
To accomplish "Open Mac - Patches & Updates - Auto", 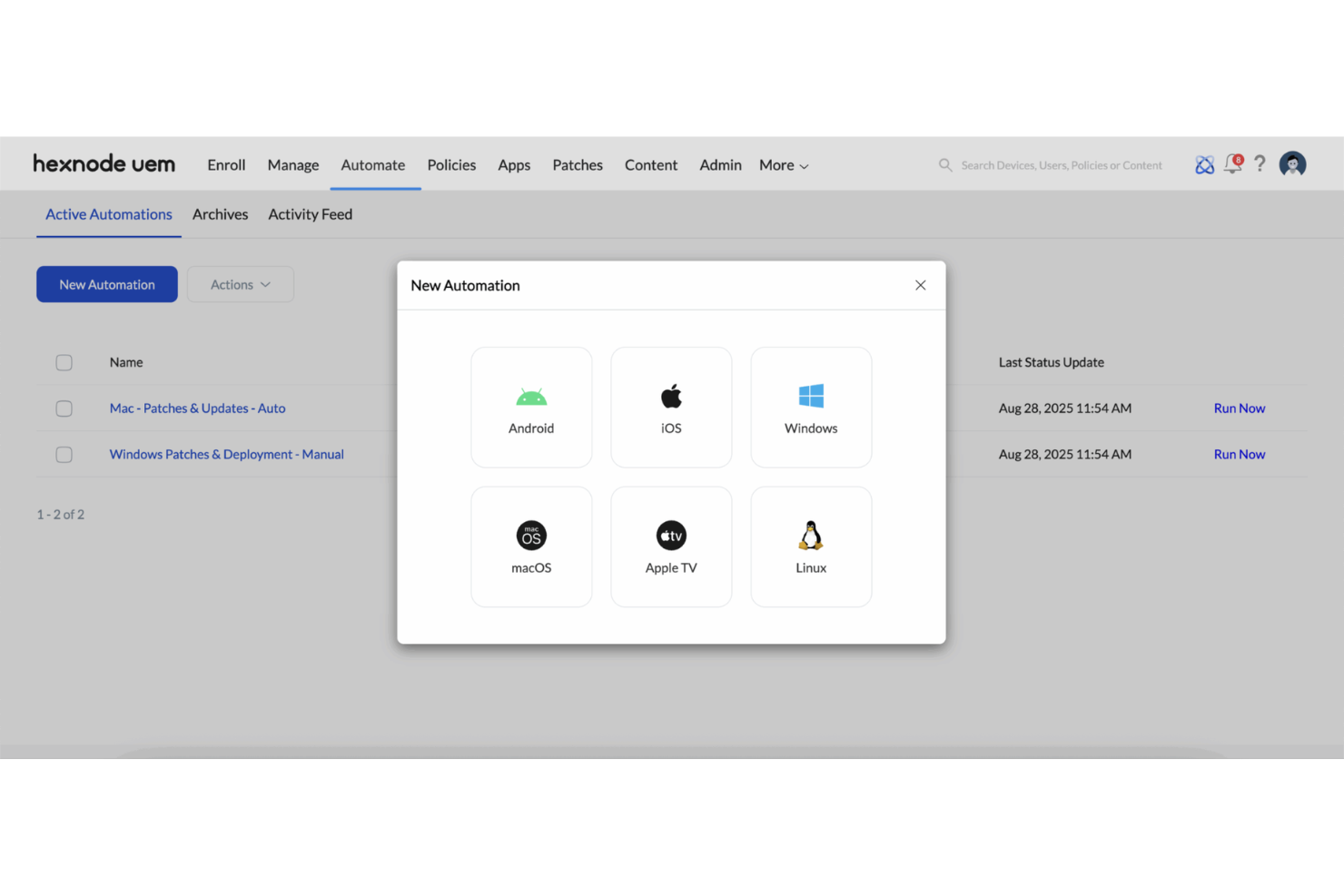I will point(198,409).
